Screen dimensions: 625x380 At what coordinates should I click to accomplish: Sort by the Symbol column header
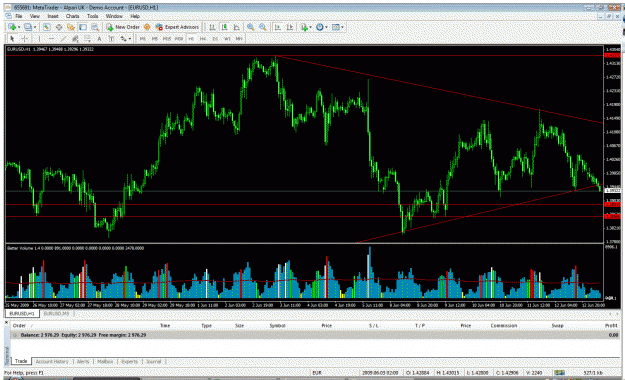[x=277, y=326]
